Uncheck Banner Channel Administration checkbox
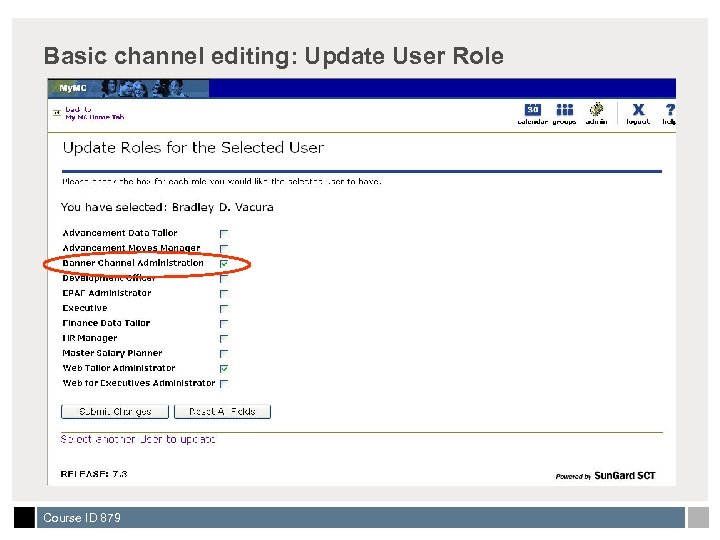The height and width of the screenshot is (540, 720). click(224, 264)
